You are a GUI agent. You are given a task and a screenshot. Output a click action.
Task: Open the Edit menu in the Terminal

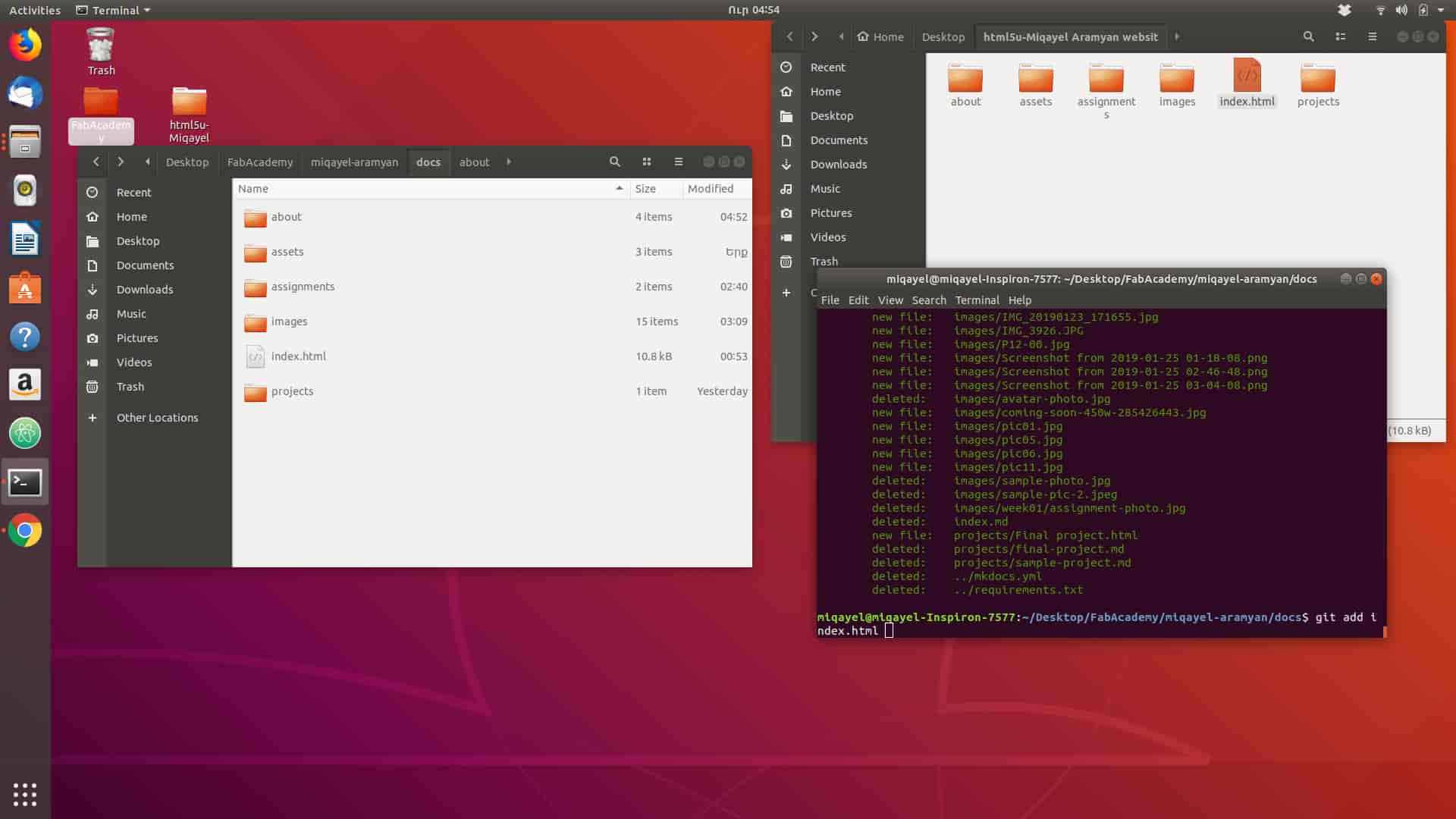point(858,300)
